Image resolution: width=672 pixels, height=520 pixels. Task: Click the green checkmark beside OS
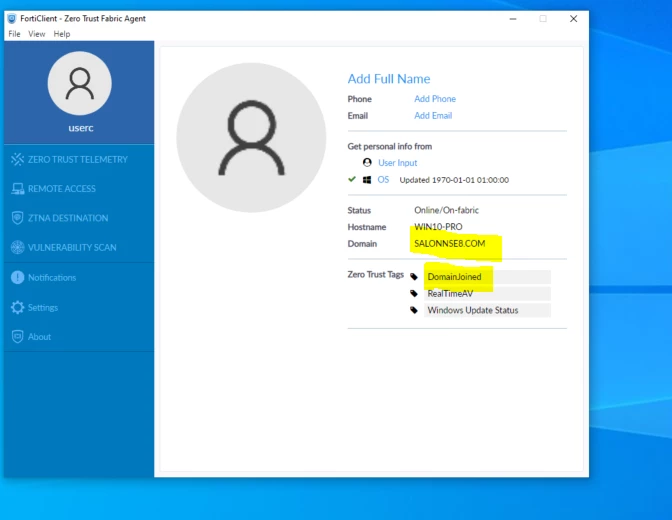pyautogui.click(x=352, y=179)
